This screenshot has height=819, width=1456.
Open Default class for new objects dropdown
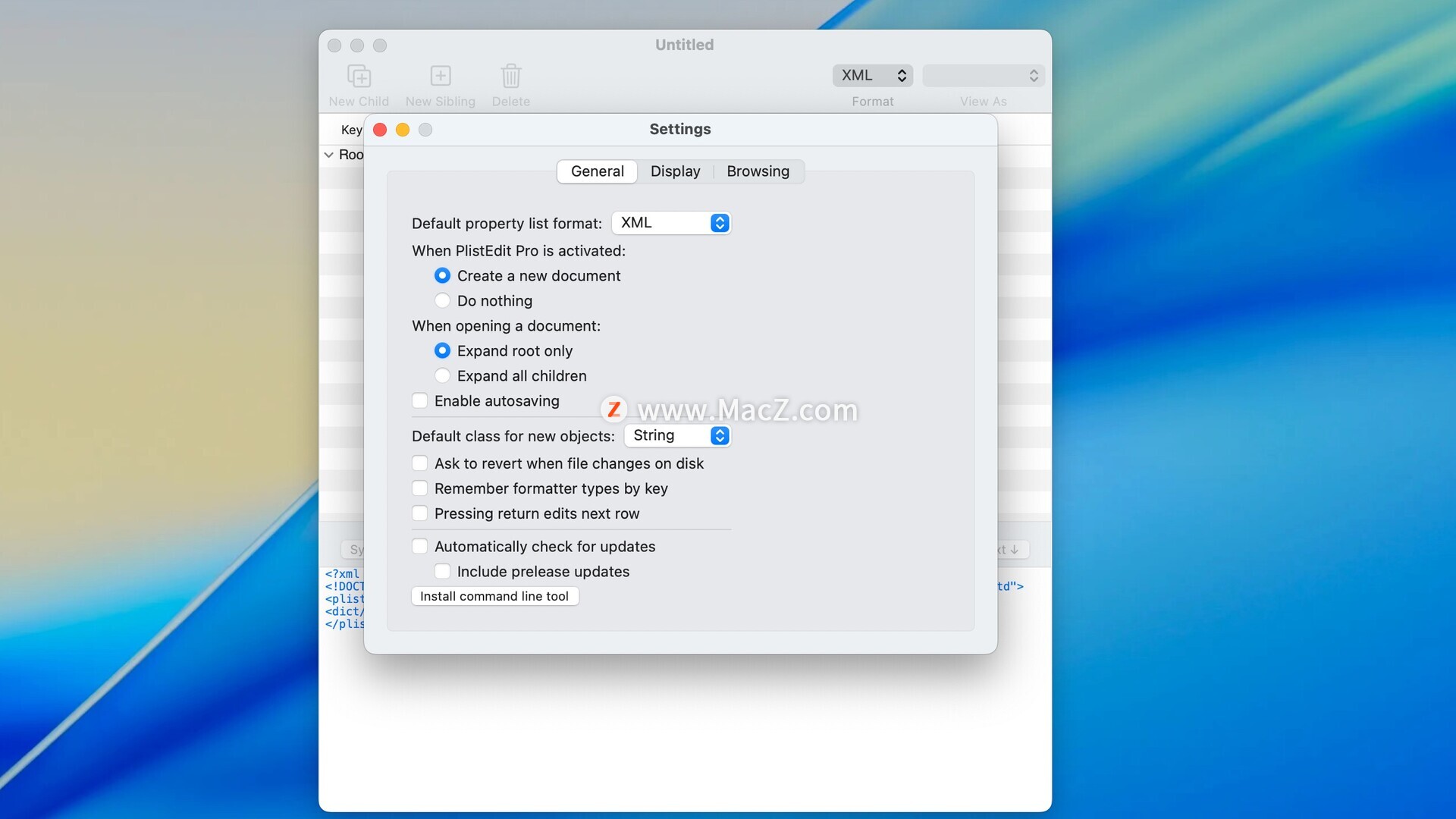[x=677, y=435]
